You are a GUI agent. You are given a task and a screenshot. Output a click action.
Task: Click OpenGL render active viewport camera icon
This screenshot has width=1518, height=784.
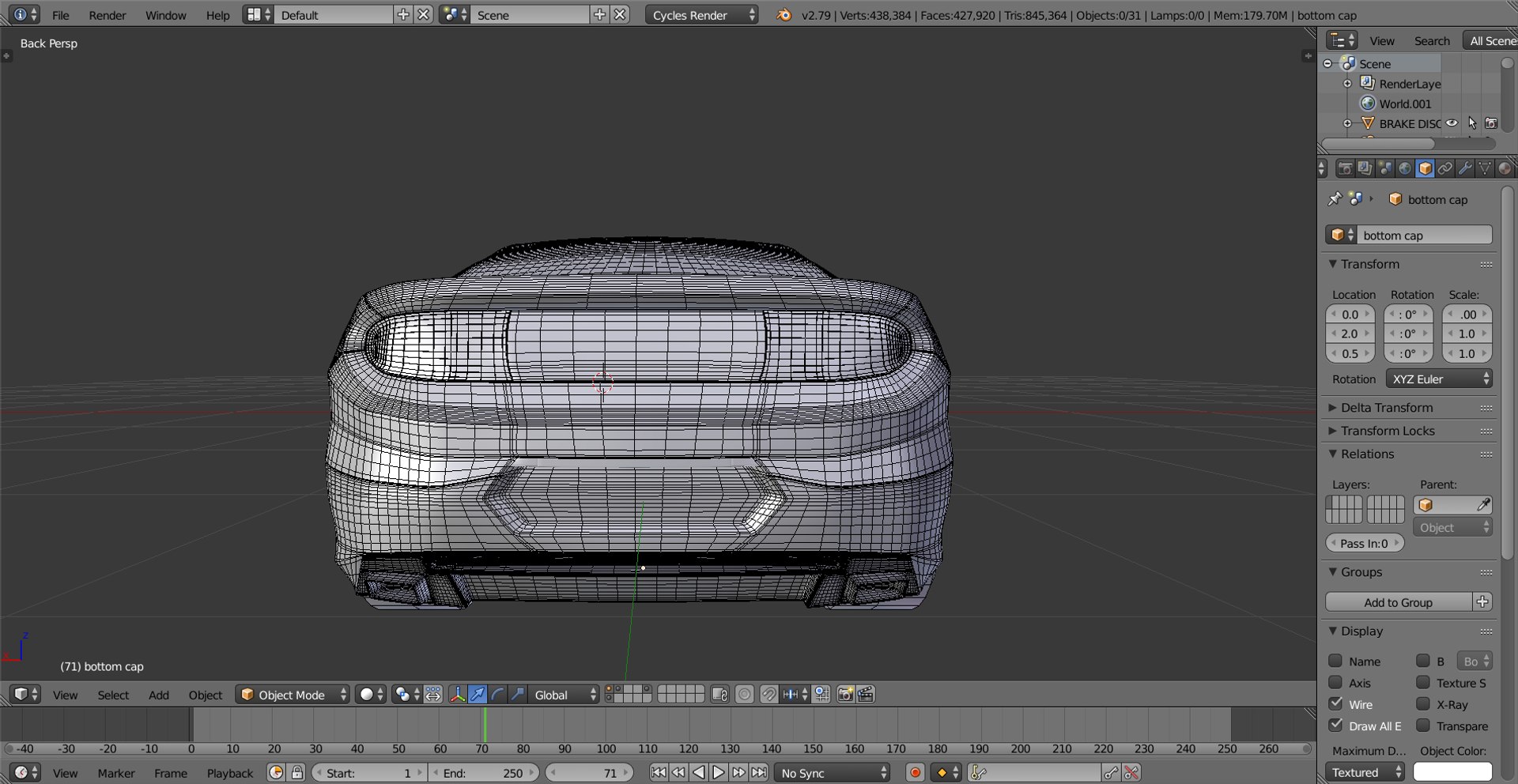845,695
